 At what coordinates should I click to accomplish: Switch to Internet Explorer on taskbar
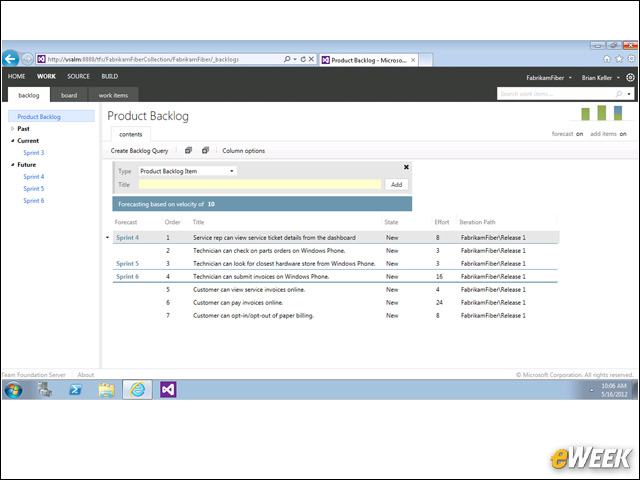(138, 390)
